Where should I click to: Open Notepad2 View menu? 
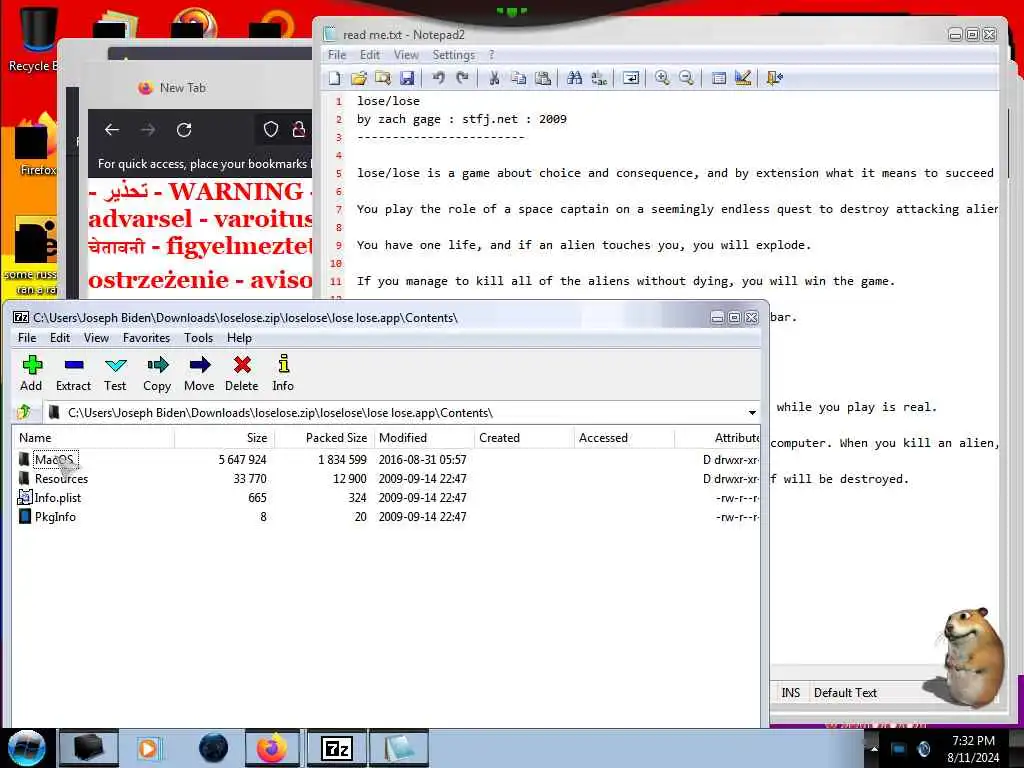click(x=406, y=55)
